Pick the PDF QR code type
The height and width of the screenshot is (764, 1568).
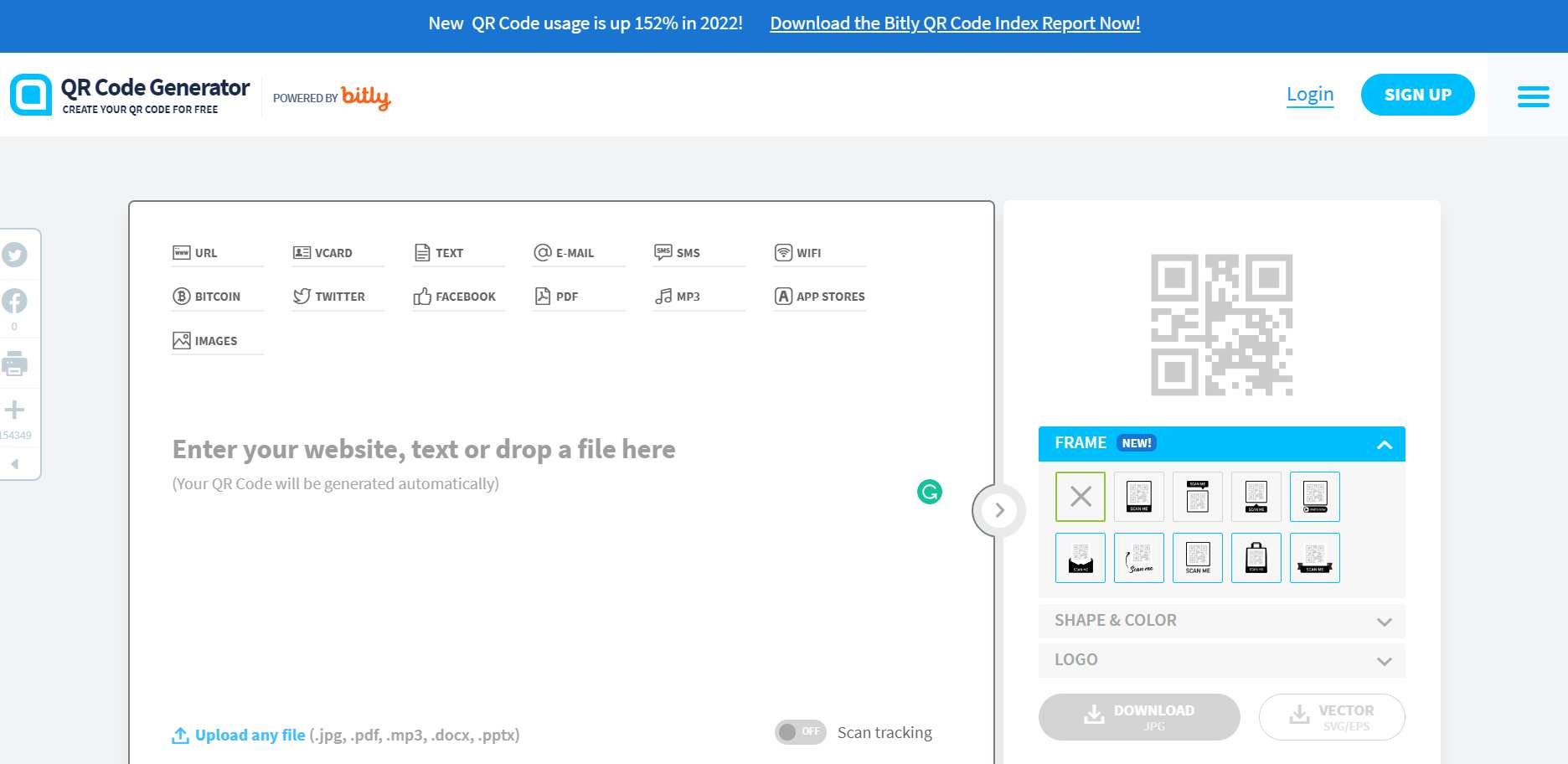tap(567, 296)
